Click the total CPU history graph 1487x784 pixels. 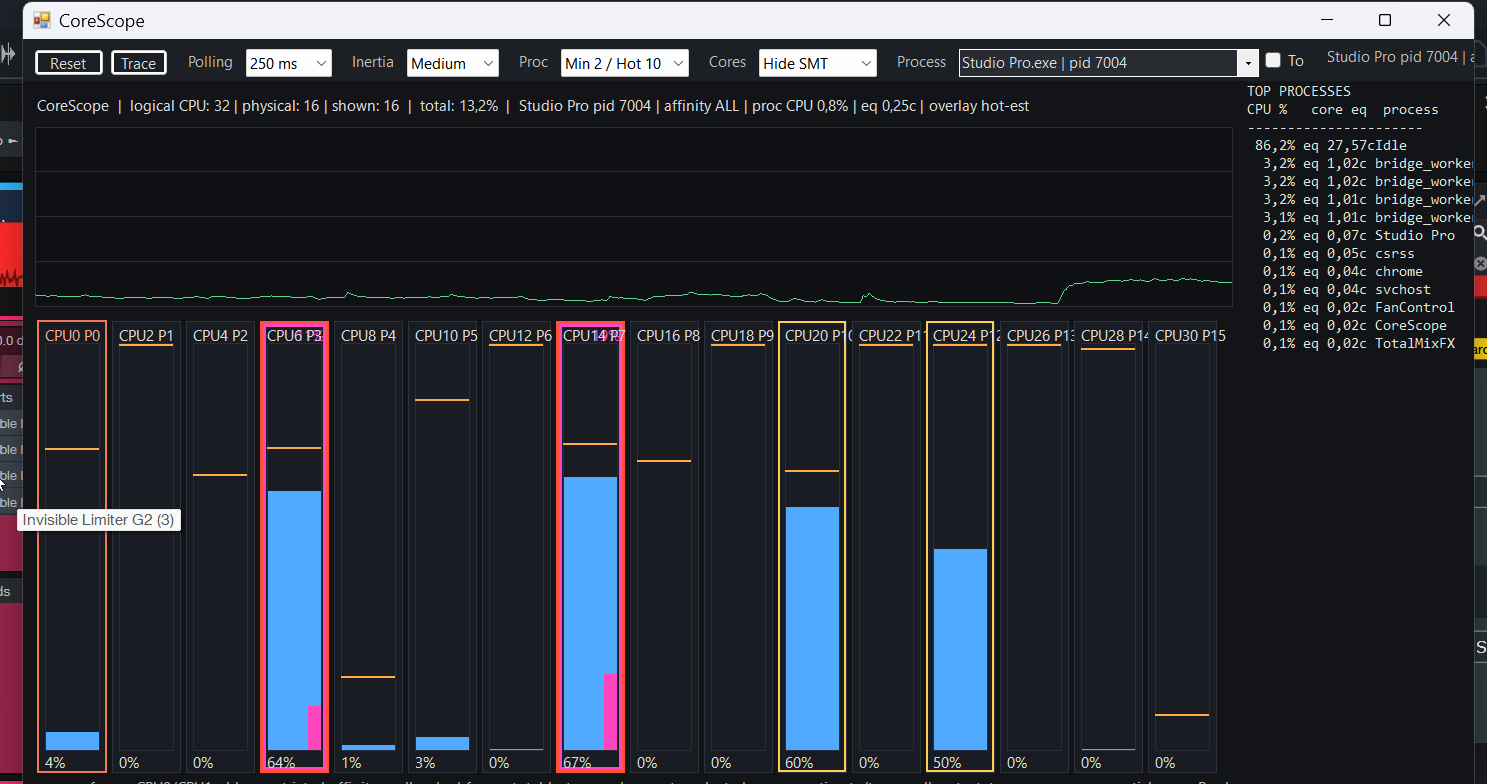click(634, 216)
